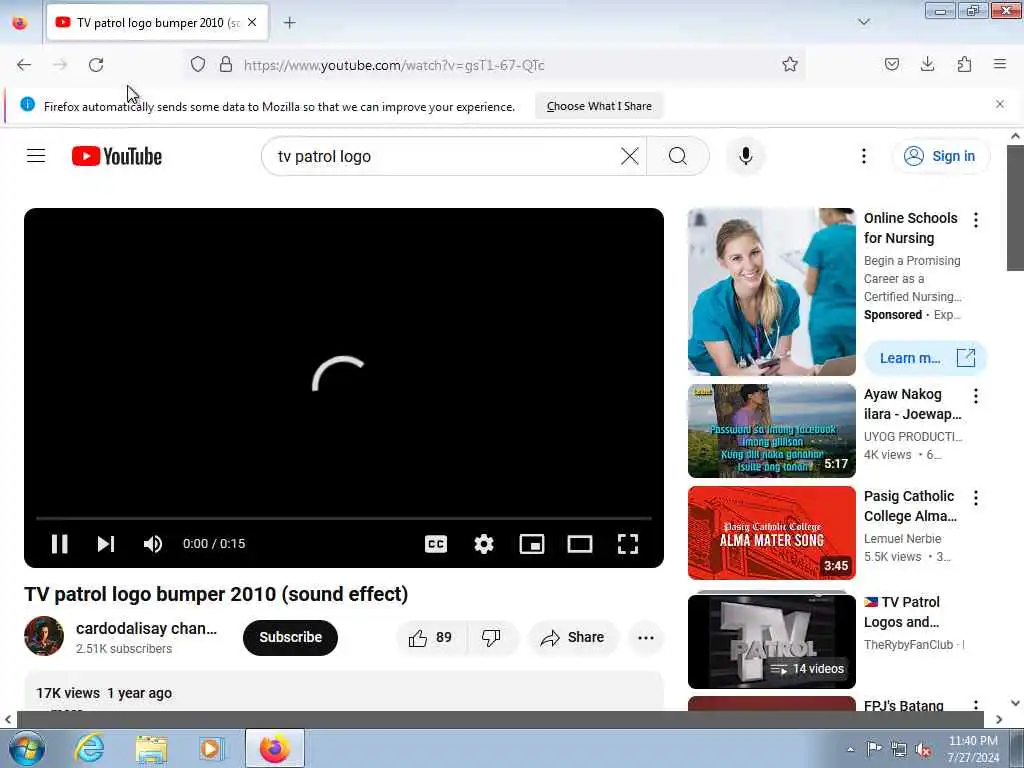This screenshot has height=768, width=1024.
Task: Share the TV patrol video
Action: coord(573,637)
